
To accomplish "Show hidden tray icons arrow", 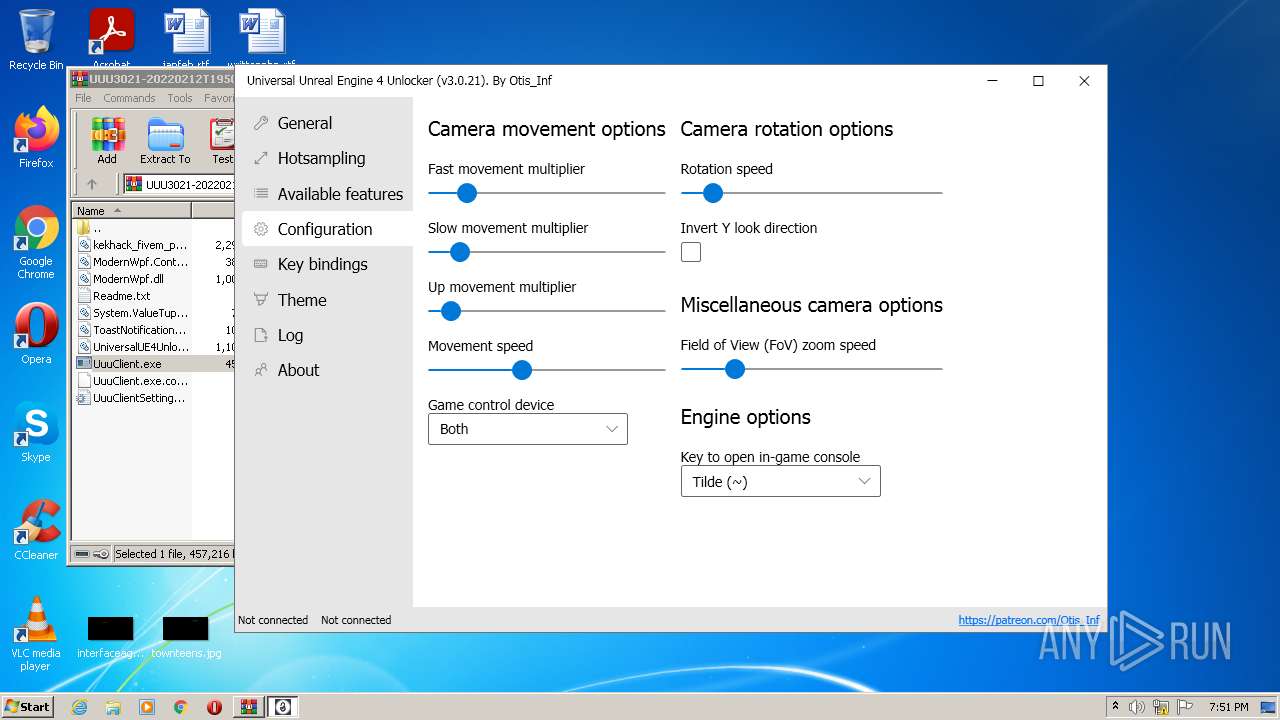I will (1115, 707).
